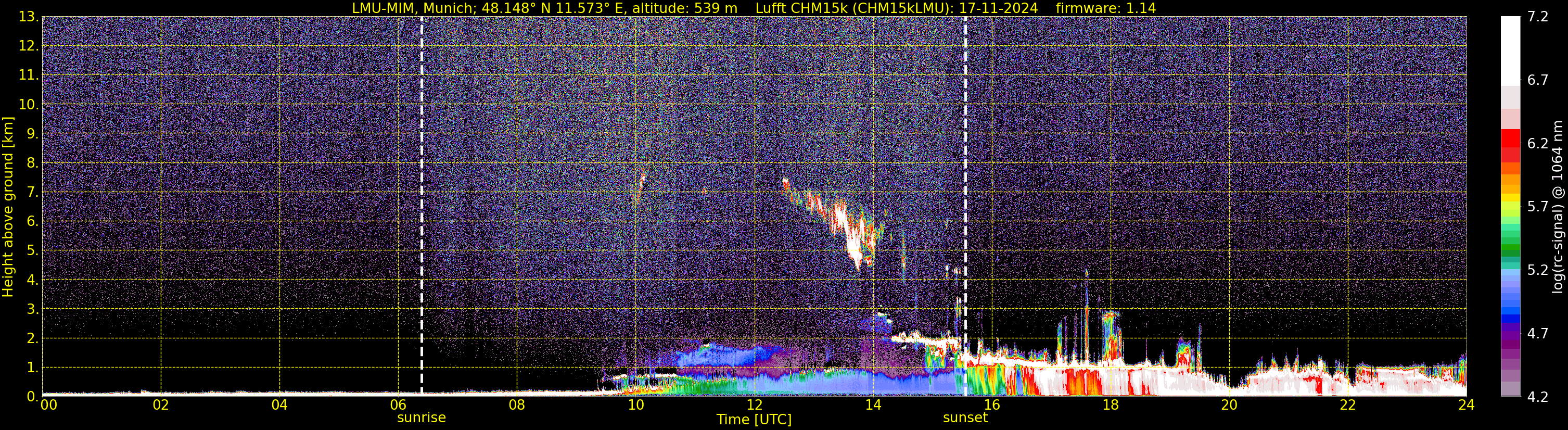1568x430 pixels.
Task: Click the time axis tick label 18
Action: coord(1110,405)
